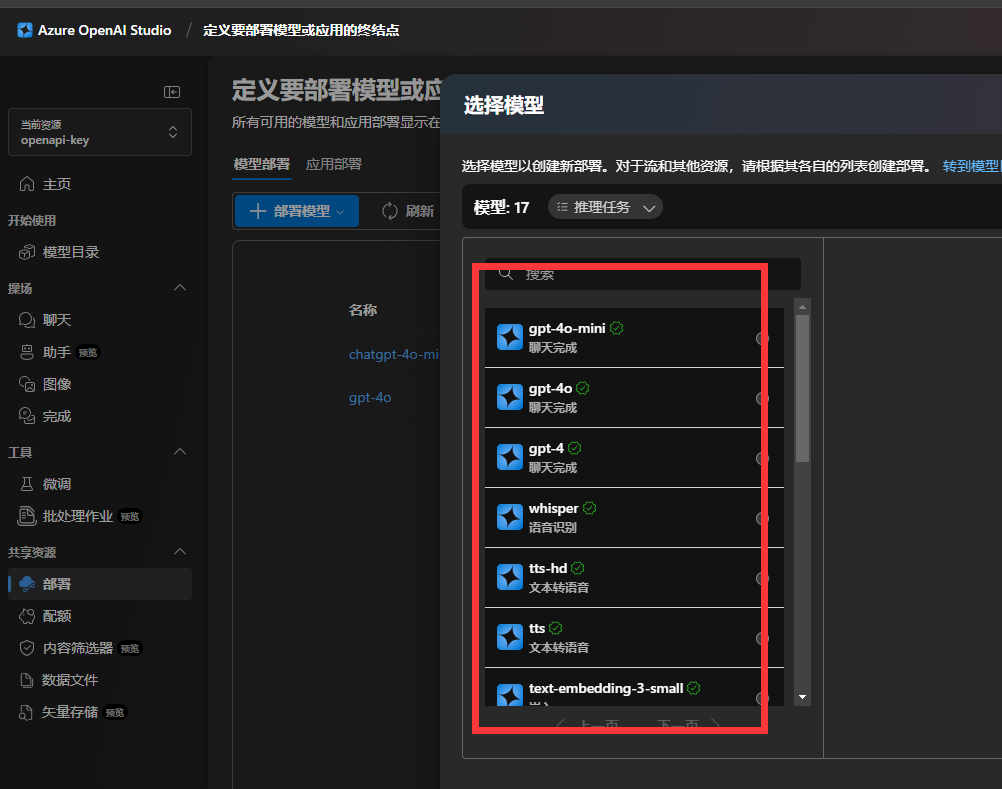1002x789 pixels.
Task: Click the cloud icon beside 部署
Action: point(27,584)
